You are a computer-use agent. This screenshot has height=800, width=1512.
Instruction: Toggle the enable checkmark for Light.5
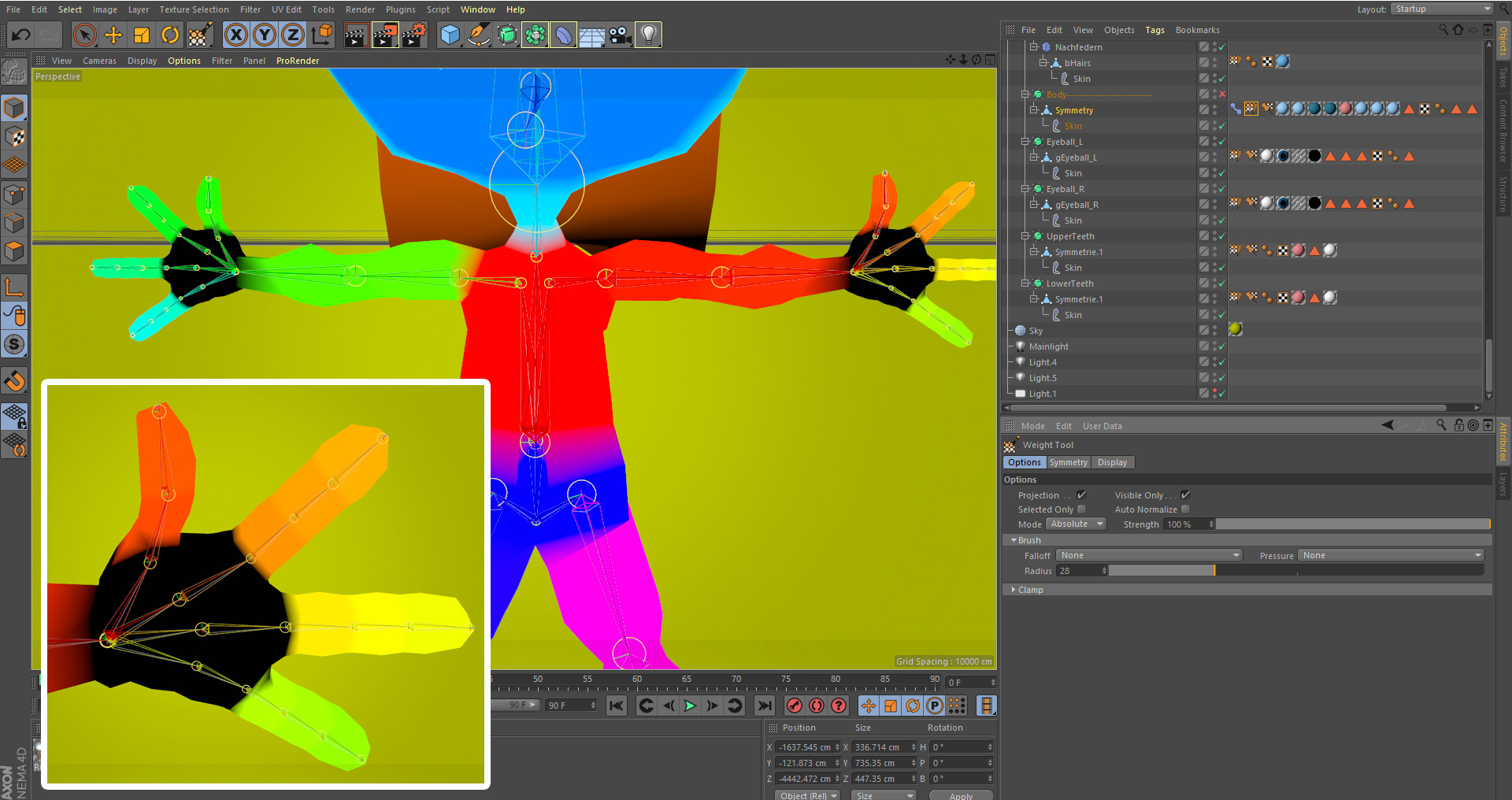click(x=1221, y=378)
